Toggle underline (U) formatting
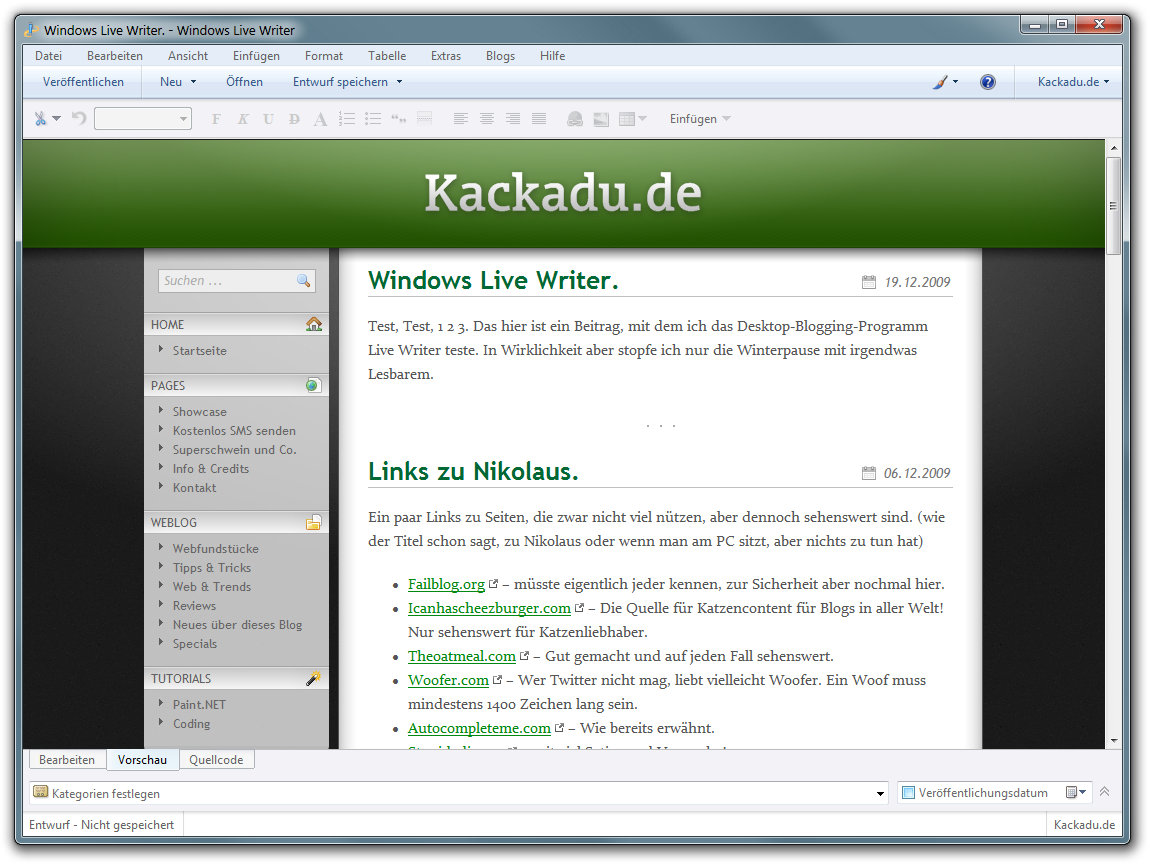Viewport: 1149px width, 863px height. 268,119
